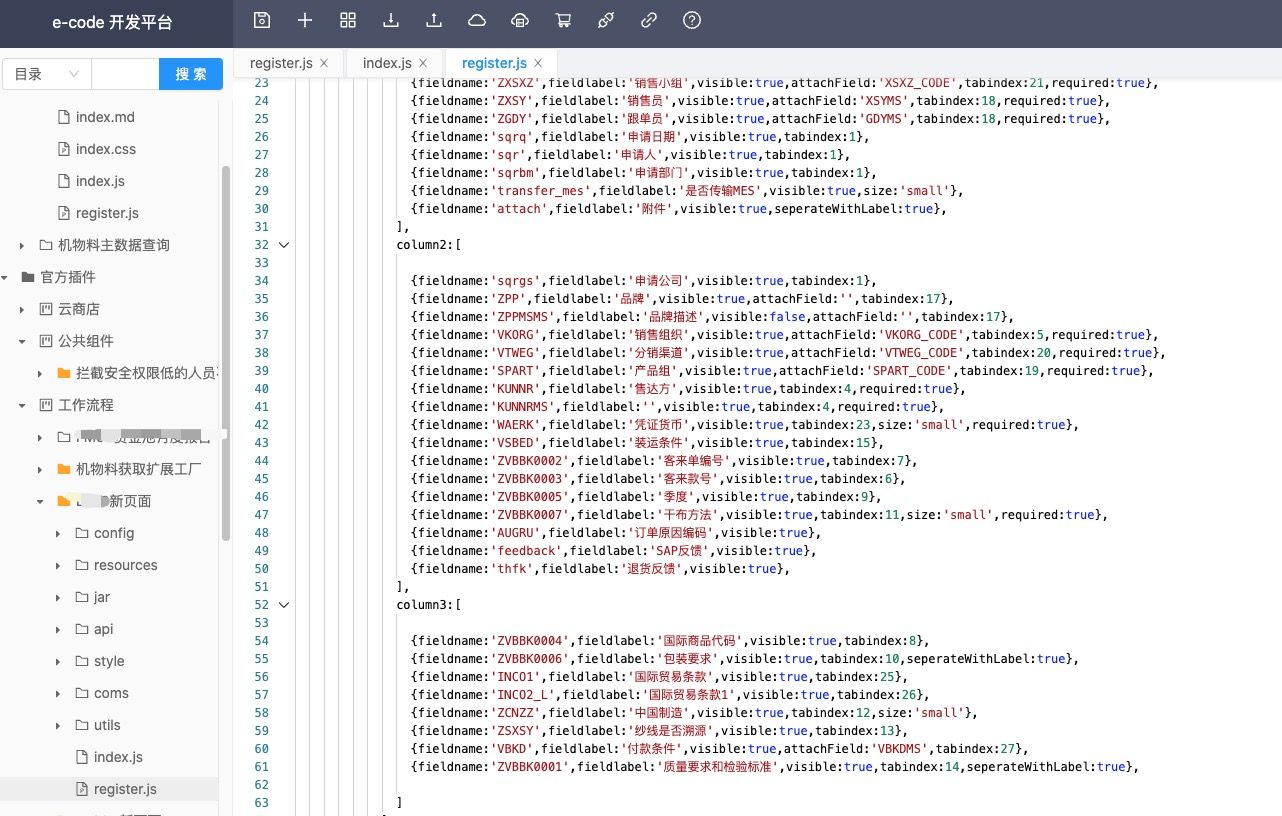Collapse the 公共组件 node arrow

pos(22,341)
